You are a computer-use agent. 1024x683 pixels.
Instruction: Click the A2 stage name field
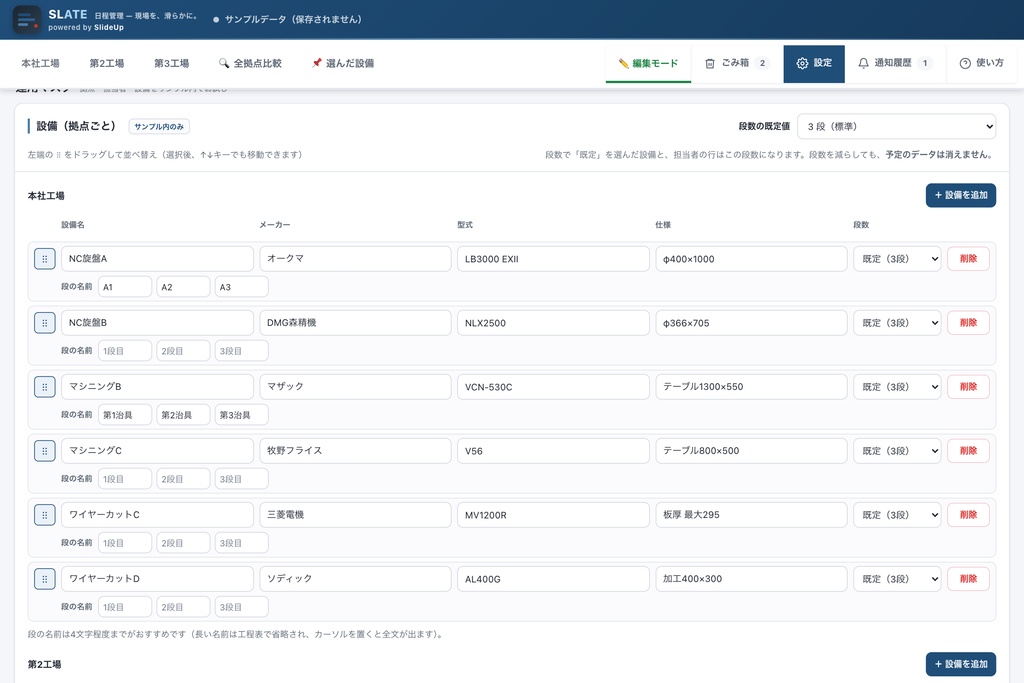pos(184,287)
